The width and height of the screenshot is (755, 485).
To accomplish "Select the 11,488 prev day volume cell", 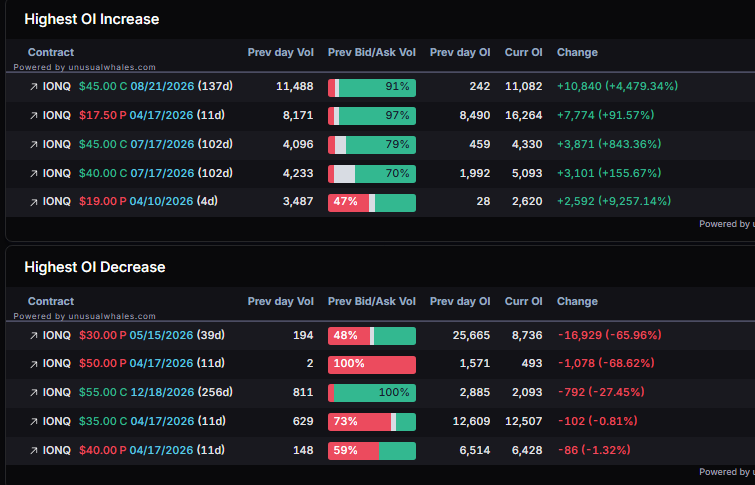I will [294, 86].
